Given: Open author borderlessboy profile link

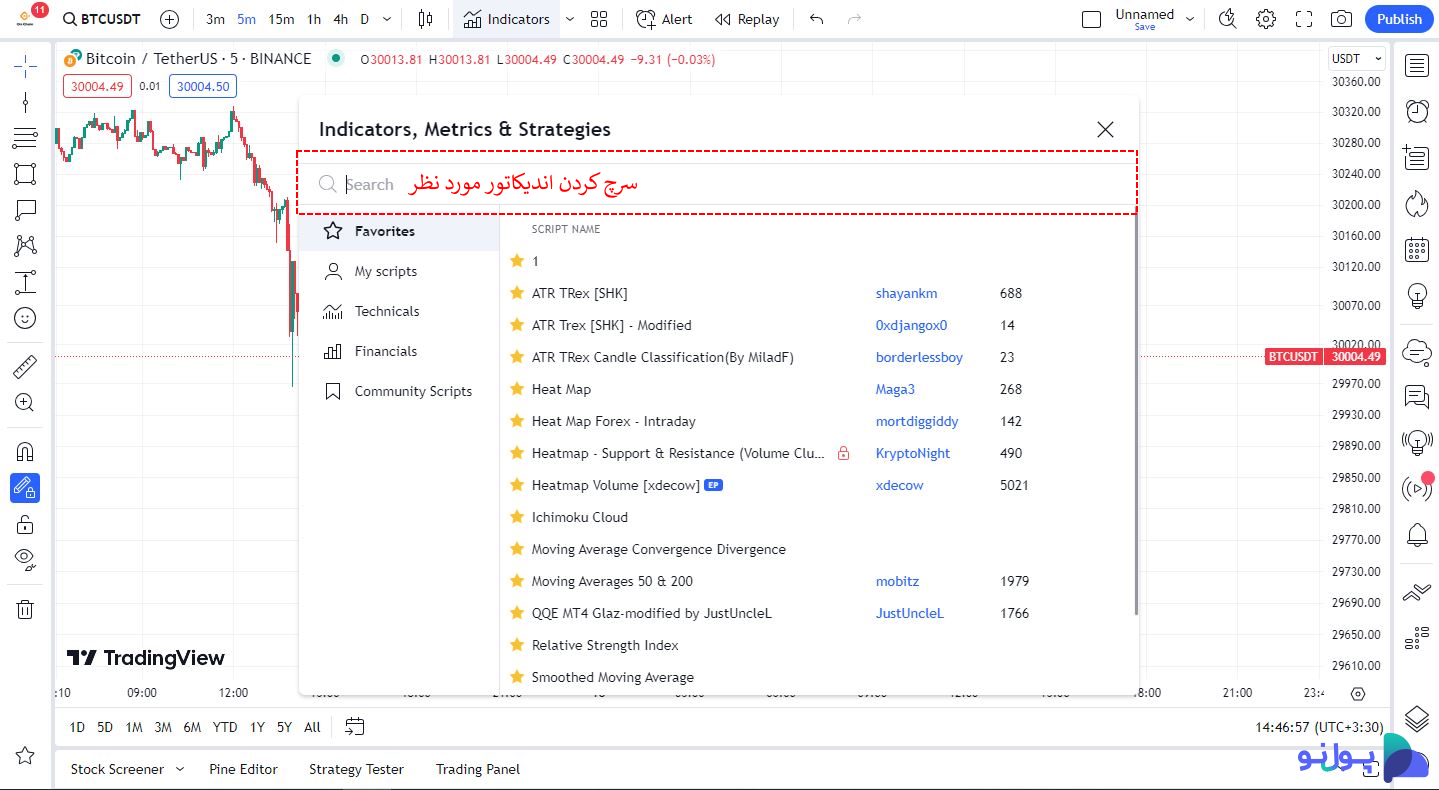Looking at the screenshot, I should coord(919,357).
